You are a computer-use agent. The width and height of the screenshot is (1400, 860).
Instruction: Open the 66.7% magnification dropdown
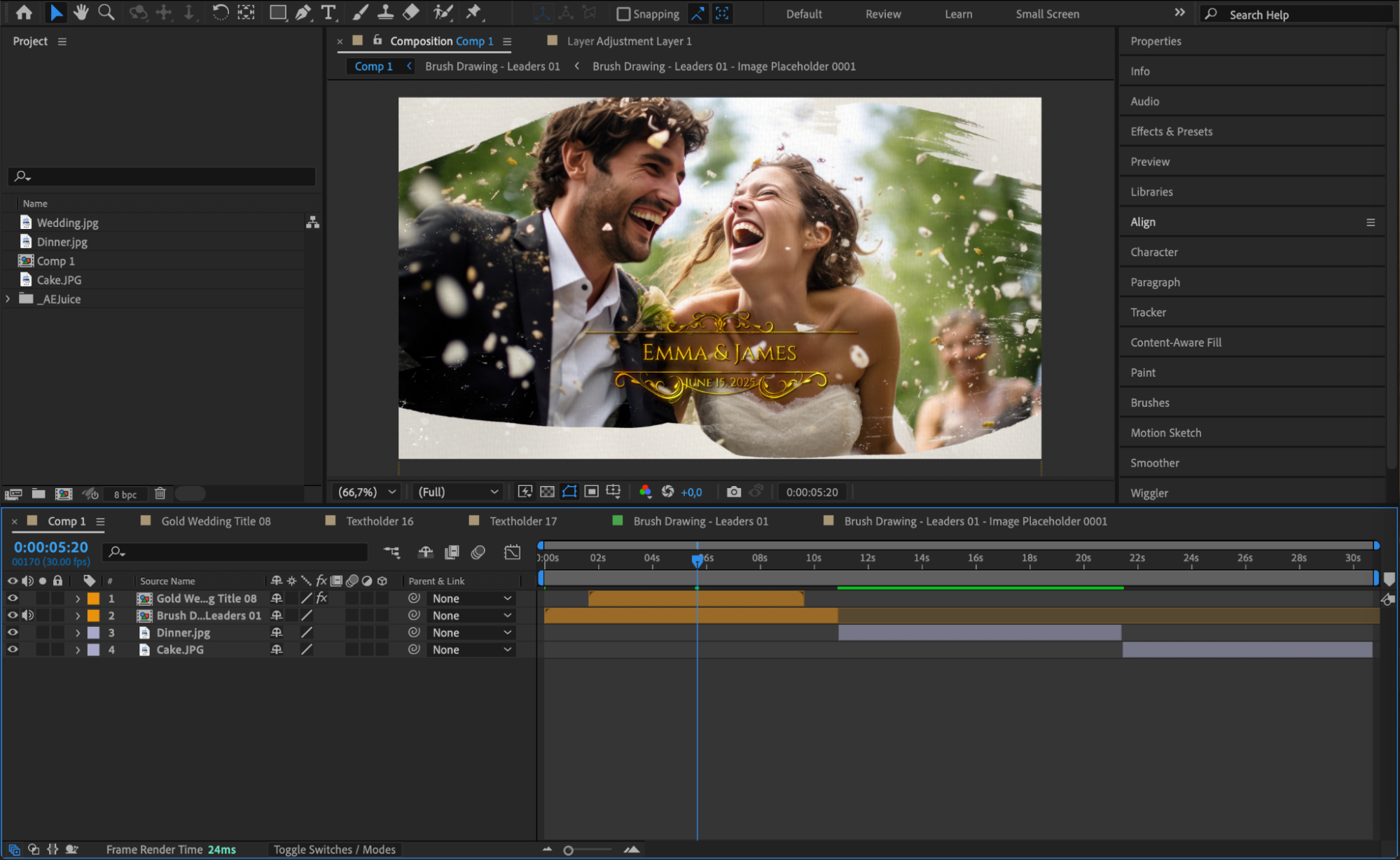(x=368, y=492)
